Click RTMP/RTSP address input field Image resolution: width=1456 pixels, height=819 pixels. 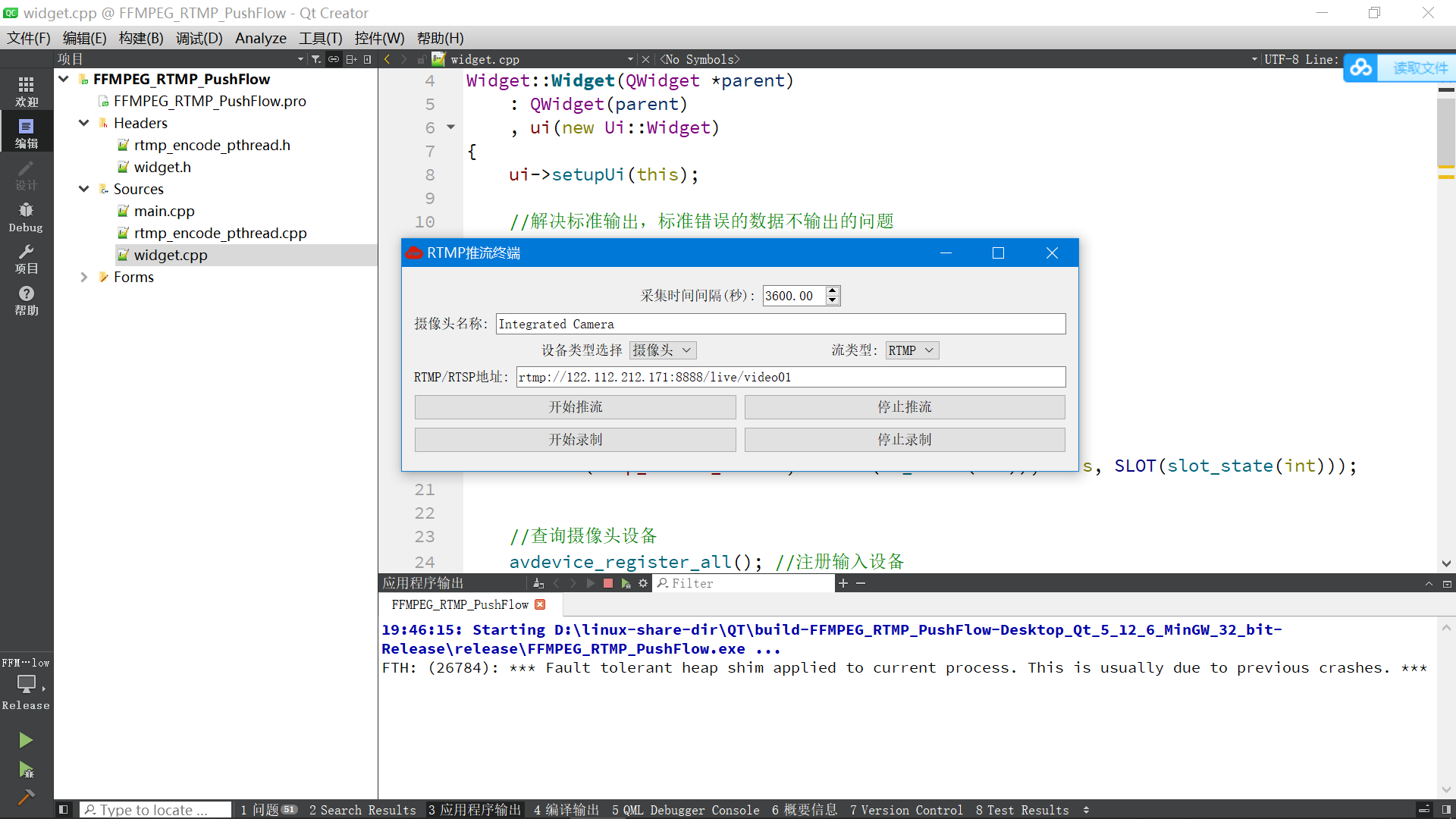789,376
